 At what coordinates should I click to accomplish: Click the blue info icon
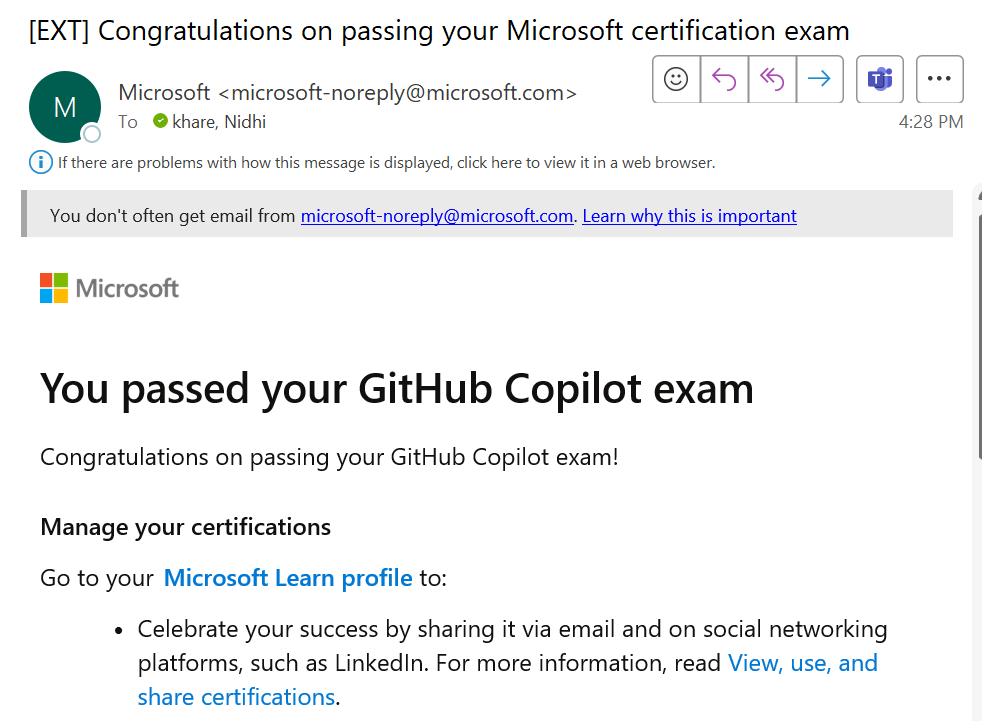click(40, 162)
